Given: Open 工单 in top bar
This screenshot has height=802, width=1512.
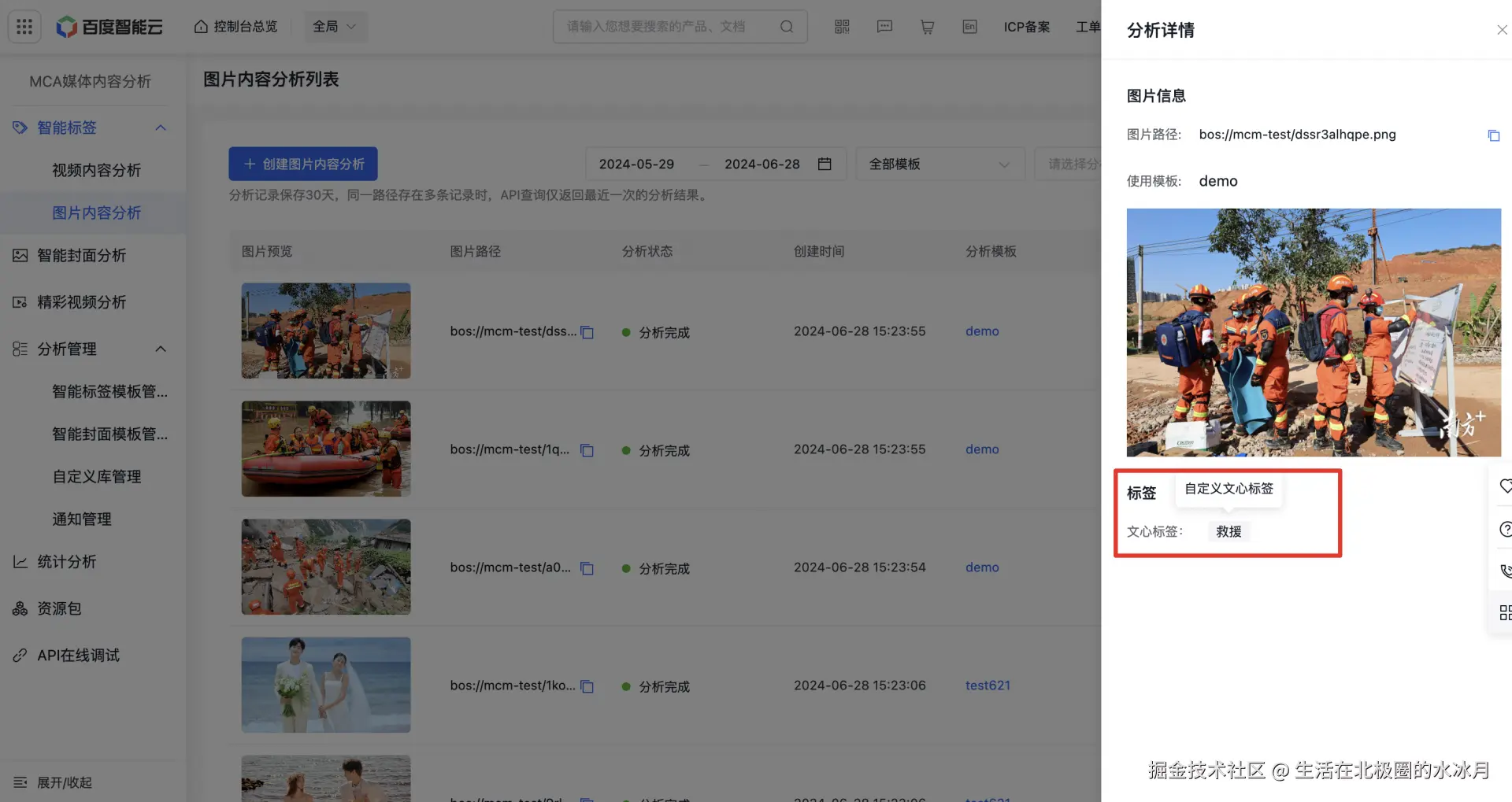Looking at the screenshot, I should point(1088,27).
